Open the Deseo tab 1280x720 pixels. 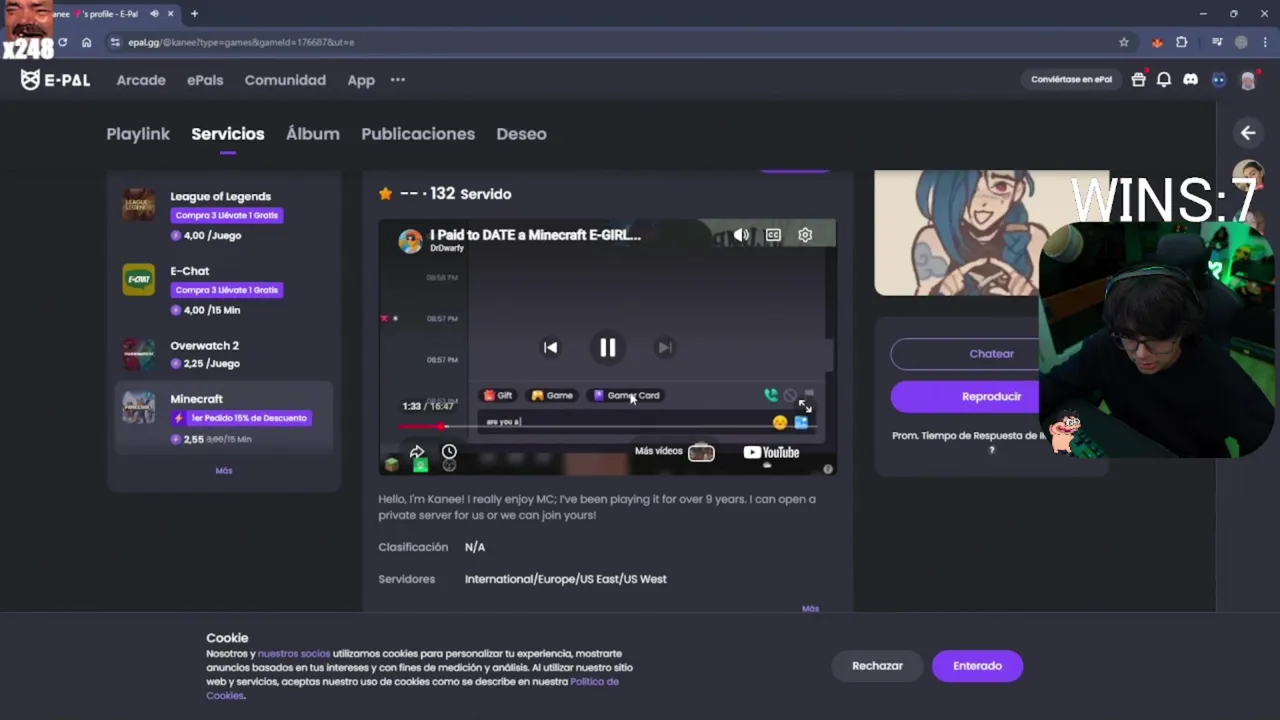521,134
